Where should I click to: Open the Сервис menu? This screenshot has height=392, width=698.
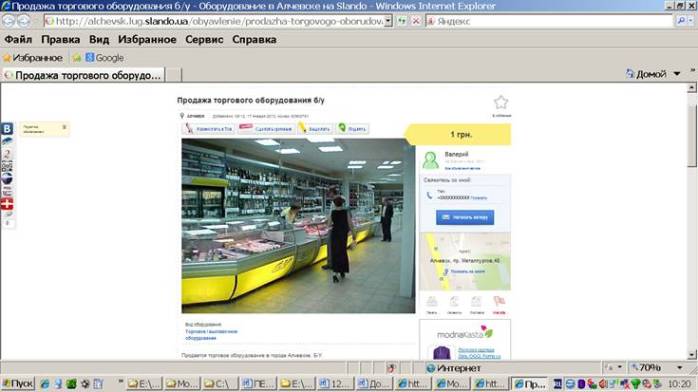pyautogui.click(x=204, y=40)
